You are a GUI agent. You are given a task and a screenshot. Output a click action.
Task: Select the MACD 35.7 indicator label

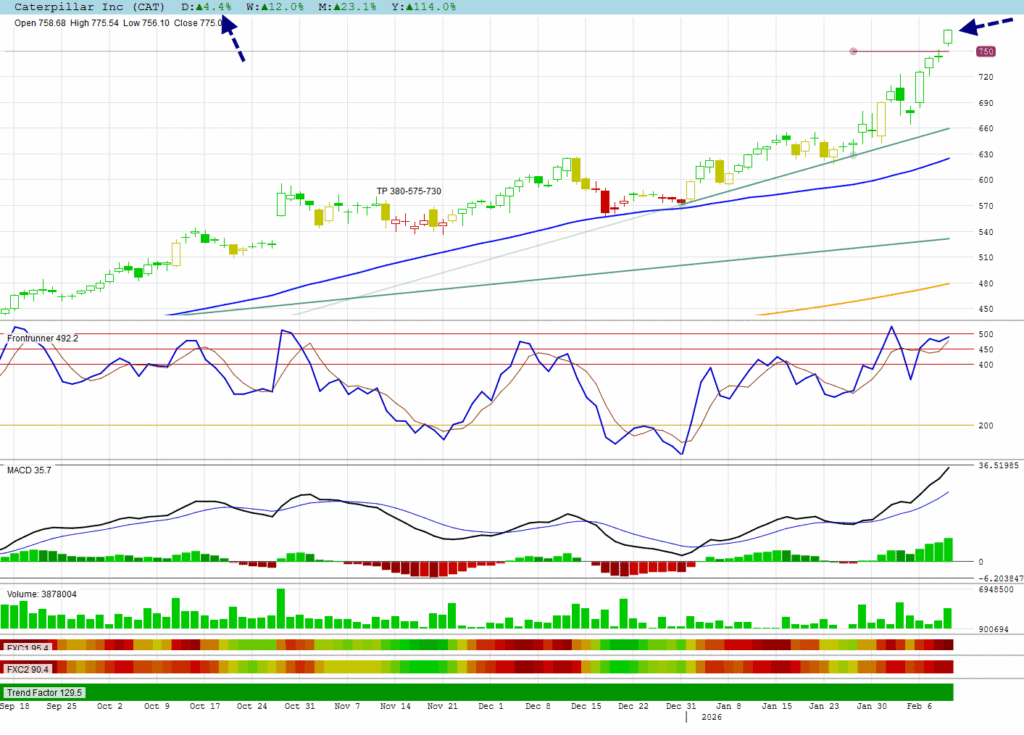coord(30,469)
